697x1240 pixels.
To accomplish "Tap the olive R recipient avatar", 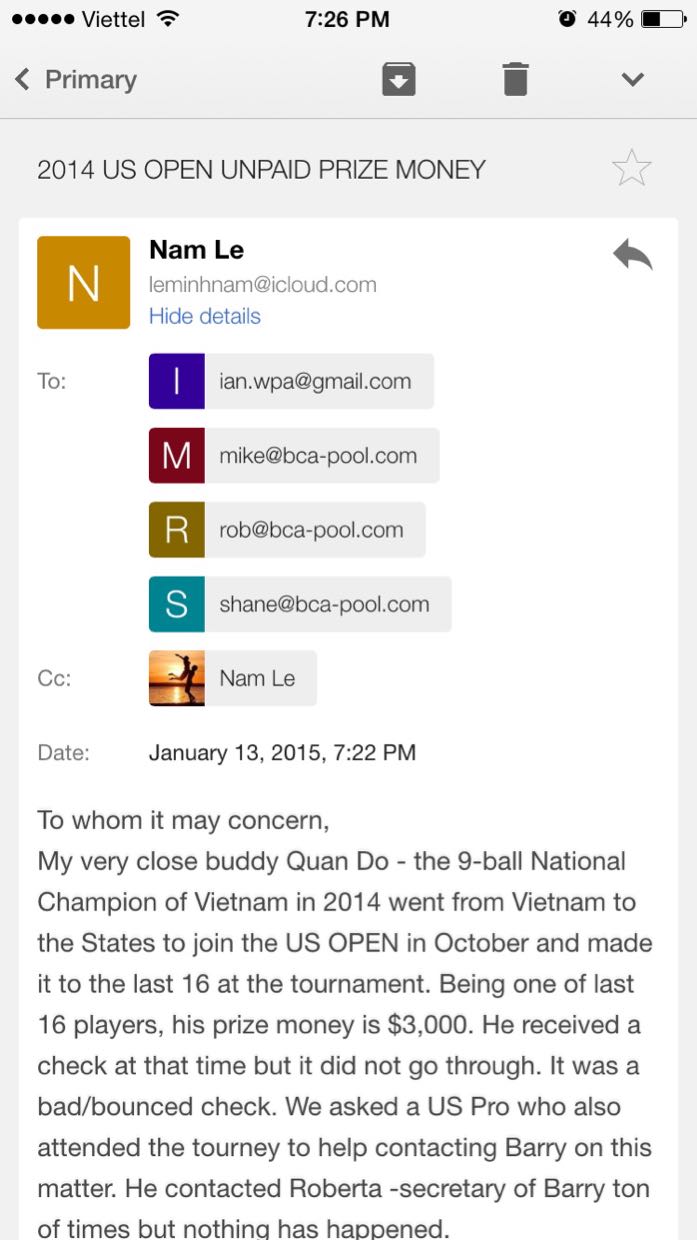I will [177, 530].
